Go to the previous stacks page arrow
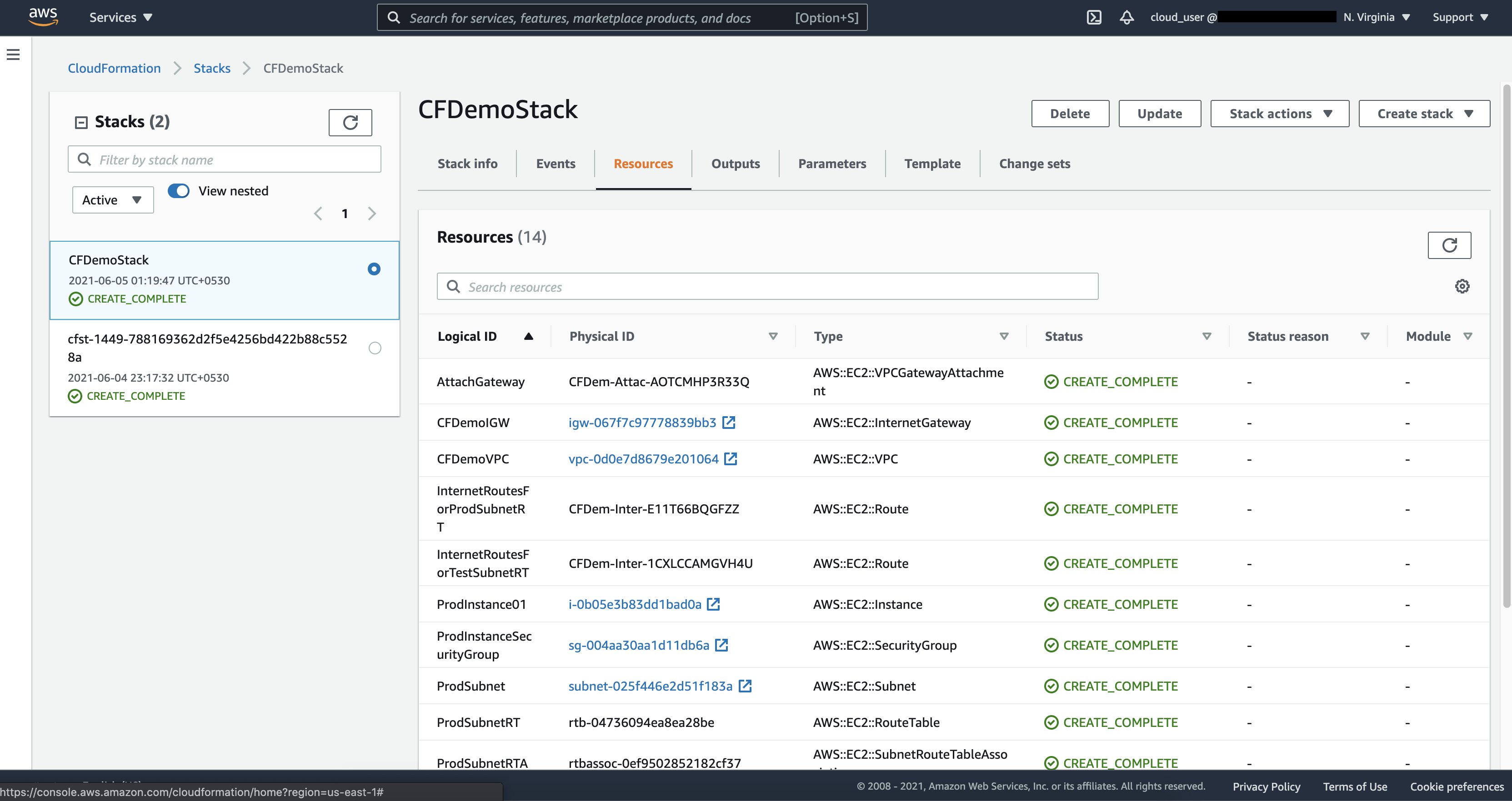This screenshot has width=1512, height=801. [318, 214]
